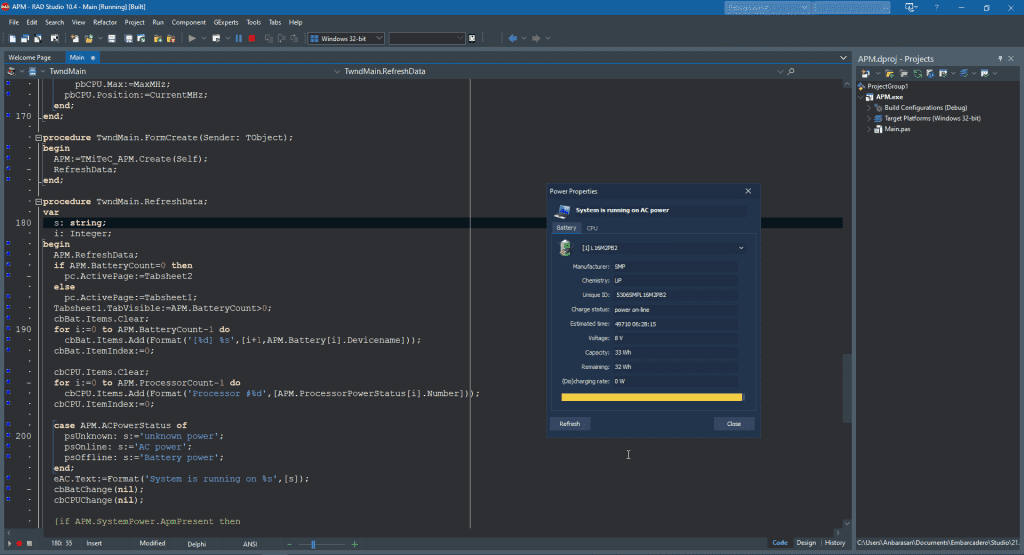The image size is (1024, 555).
Task: Close Power Properties dialog with X
Action: tap(748, 191)
